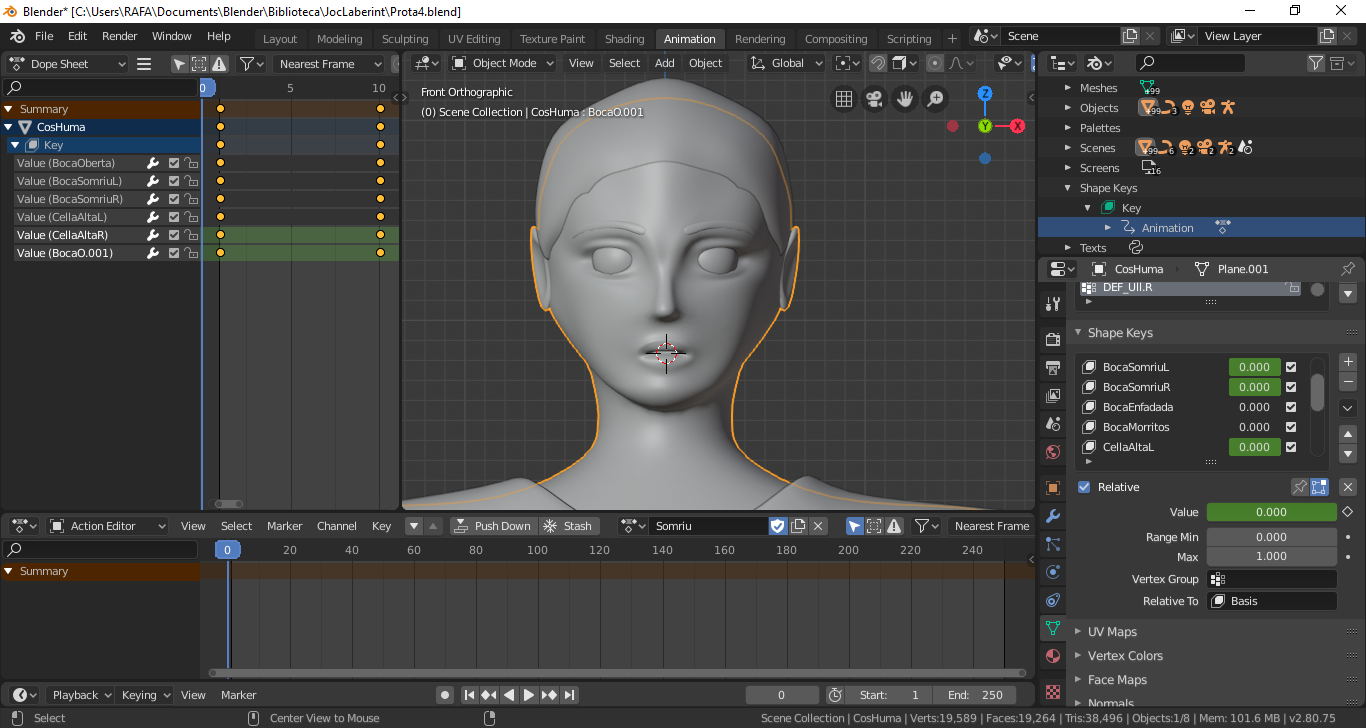Open the Modifiers wrench properties tab
This screenshot has height=728, width=1366.
[1052, 516]
